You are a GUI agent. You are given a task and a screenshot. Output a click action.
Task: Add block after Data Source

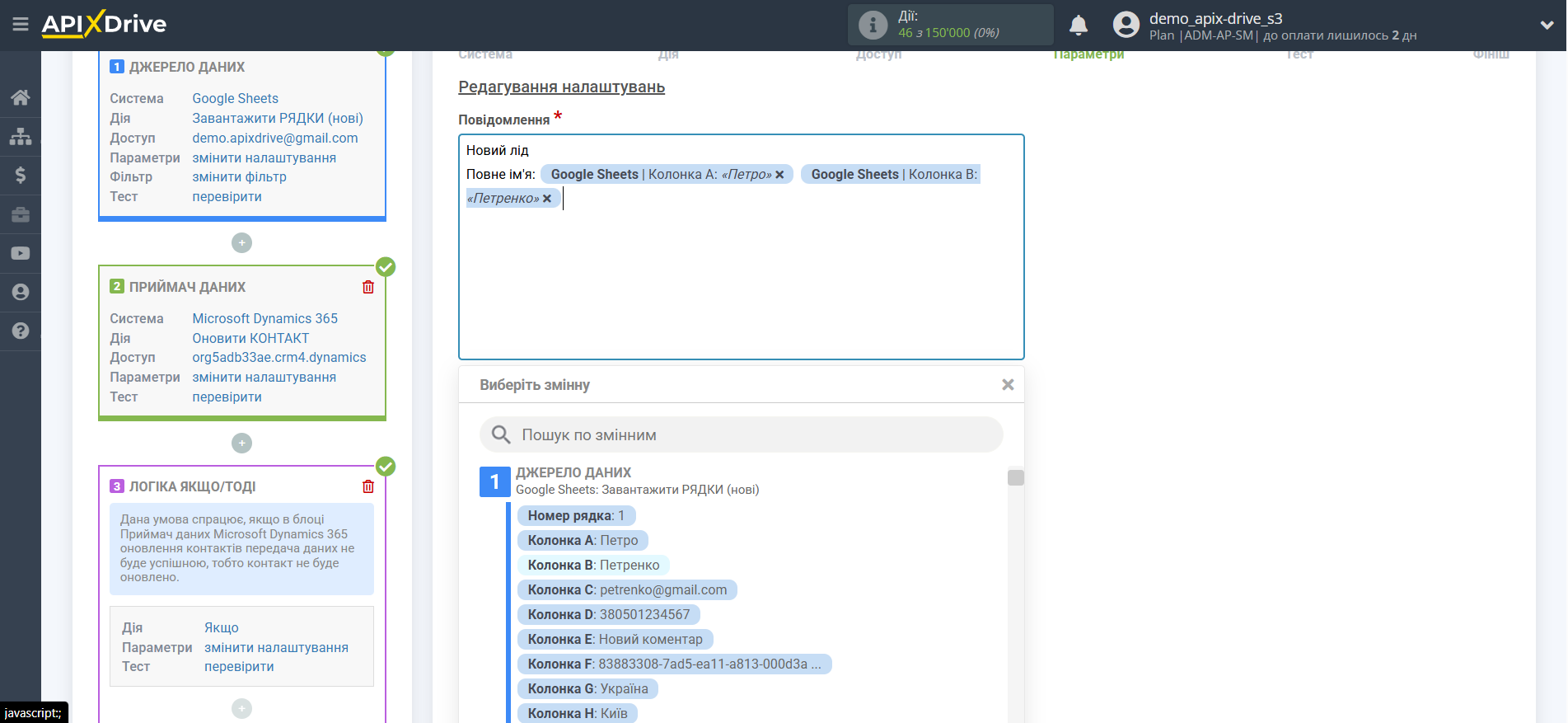pos(241,242)
